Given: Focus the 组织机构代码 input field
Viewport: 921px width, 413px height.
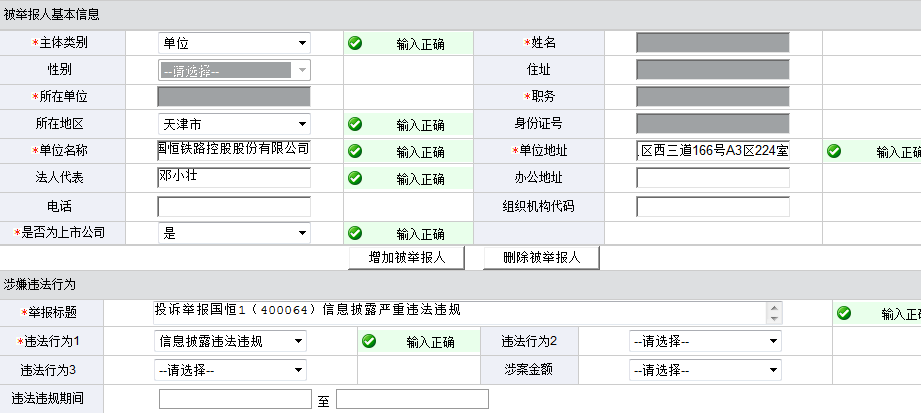Looking at the screenshot, I should [713, 206].
